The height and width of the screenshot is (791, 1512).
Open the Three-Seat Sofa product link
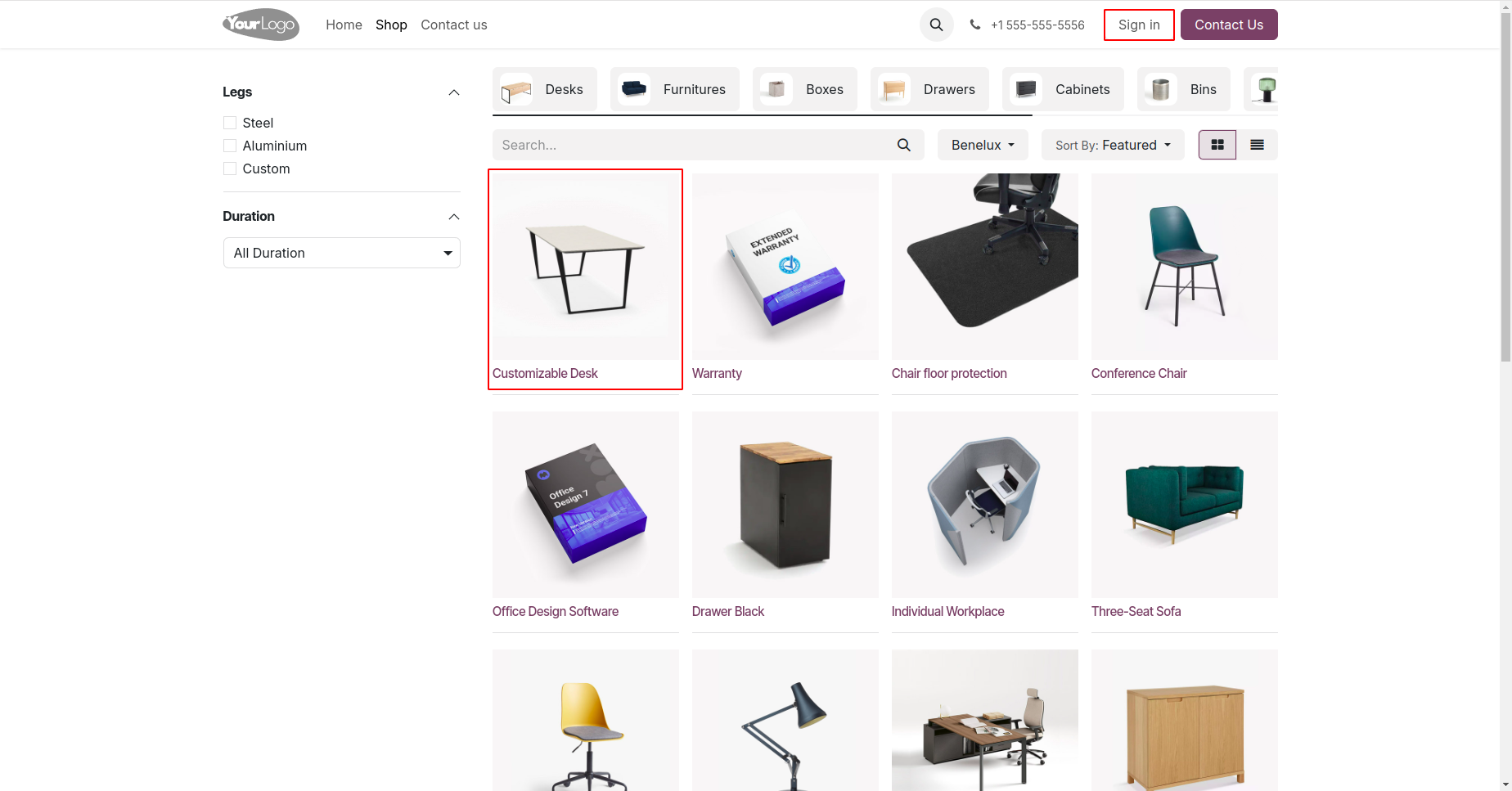(x=1136, y=611)
